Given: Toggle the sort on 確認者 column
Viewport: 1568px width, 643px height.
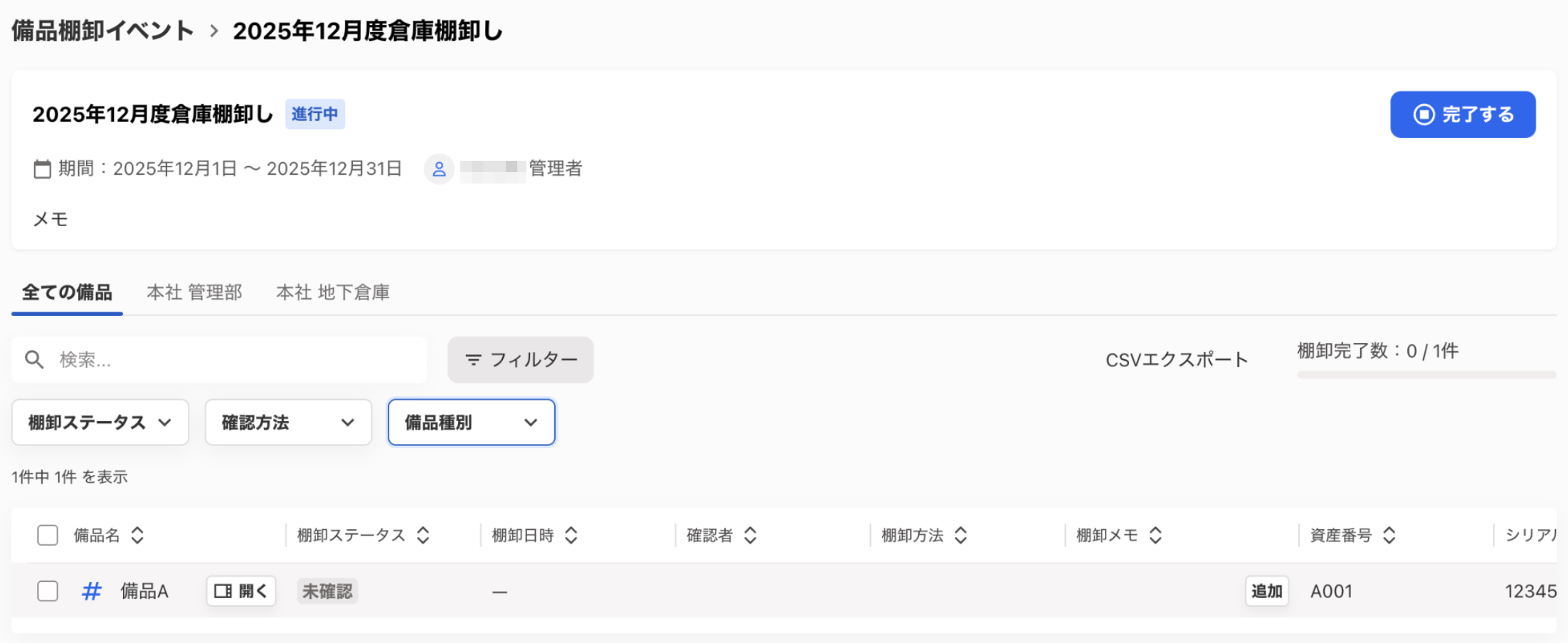Looking at the screenshot, I should [x=752, y=534].
